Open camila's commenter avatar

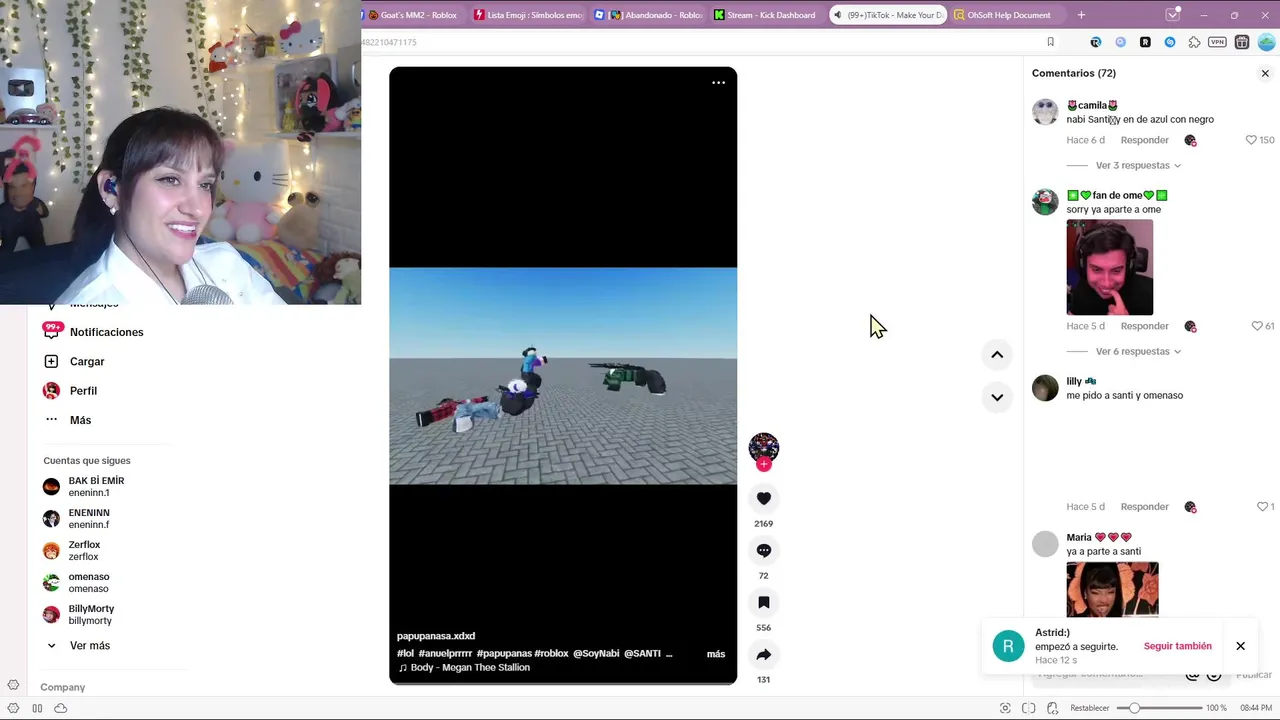click(x=1045, y=111)
